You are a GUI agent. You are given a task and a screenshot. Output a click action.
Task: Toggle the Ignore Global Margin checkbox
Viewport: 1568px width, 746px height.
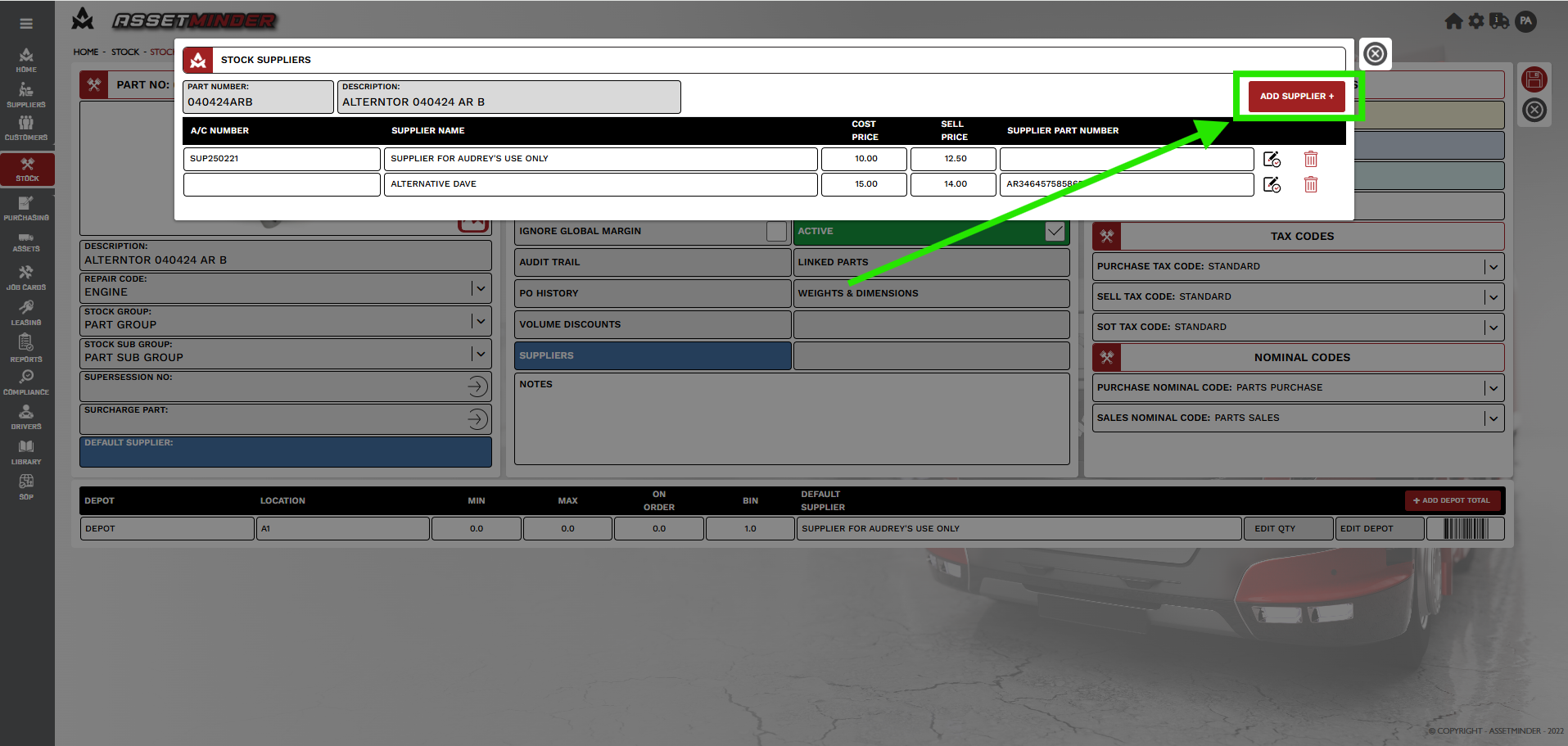pyautogui.click(x=775, y=232)
